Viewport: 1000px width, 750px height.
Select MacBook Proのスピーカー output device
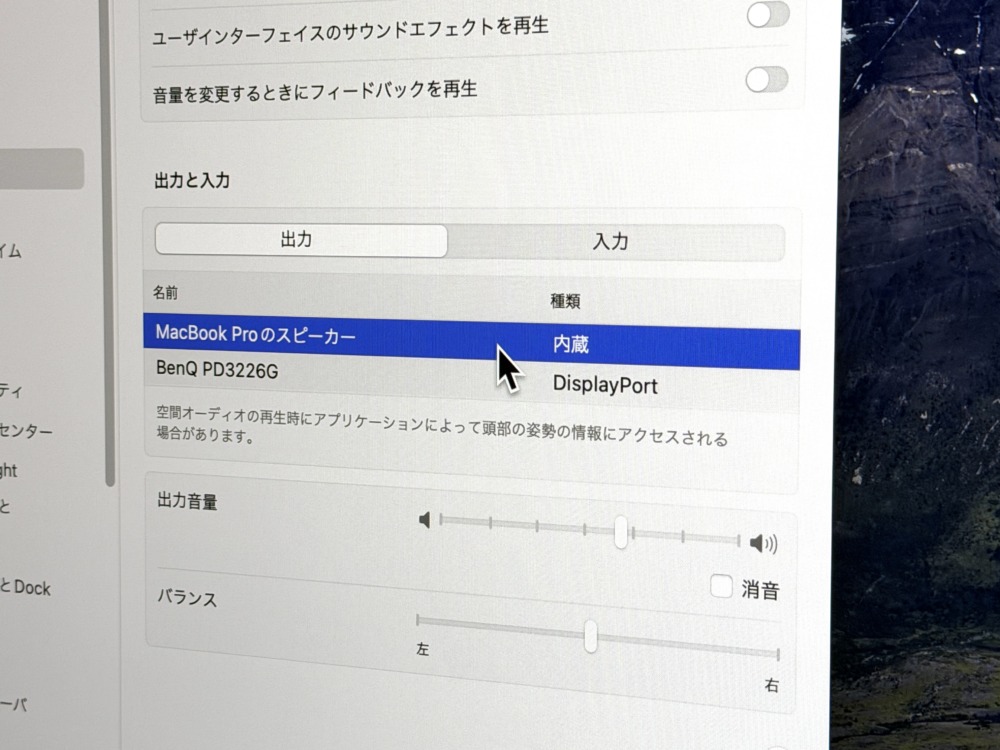click(x=256, y=333)
